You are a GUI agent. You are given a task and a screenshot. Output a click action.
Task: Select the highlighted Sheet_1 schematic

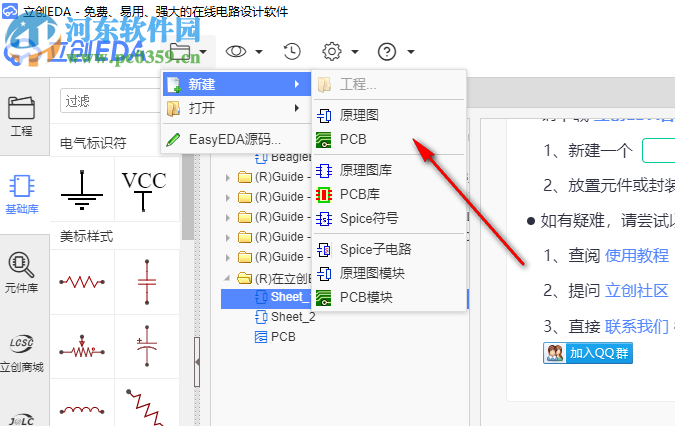[266, 297]
